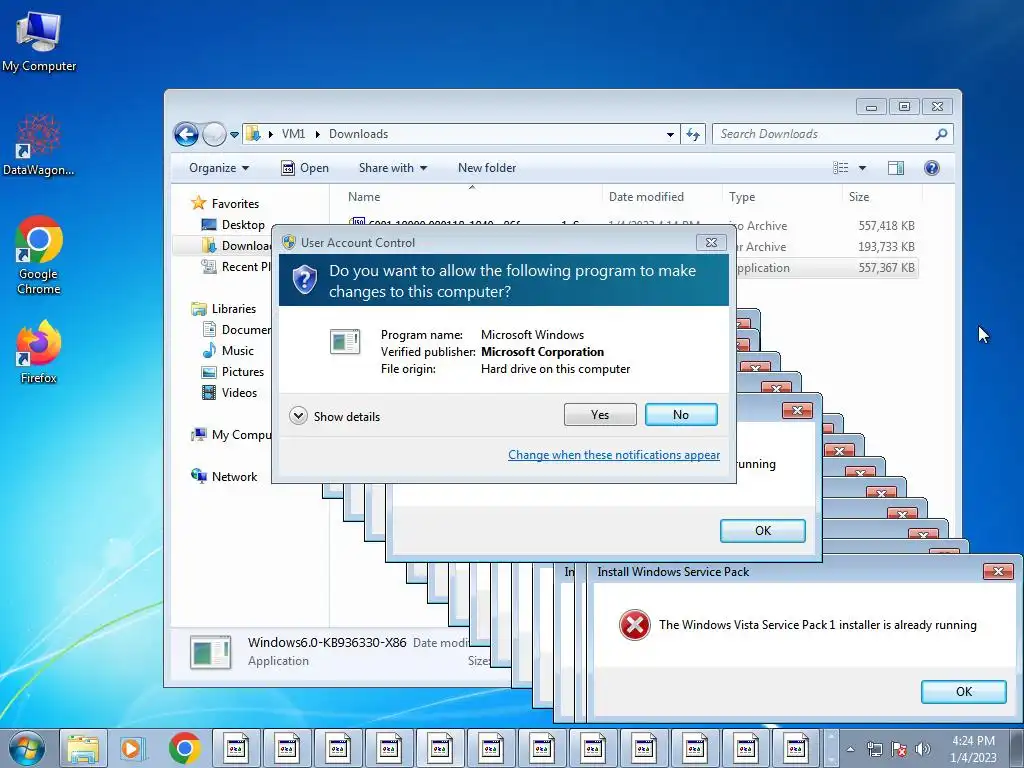Open the Firefox desktop shortcut
This screenshot has width=1024, height=768.
click(39, 351)
